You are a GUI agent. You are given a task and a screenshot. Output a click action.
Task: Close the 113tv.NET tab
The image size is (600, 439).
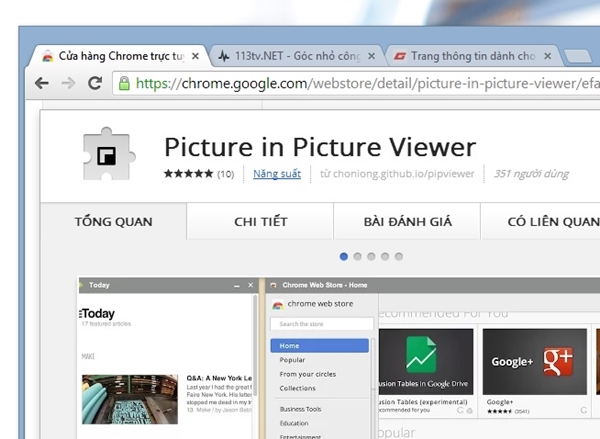click(371, 56)
